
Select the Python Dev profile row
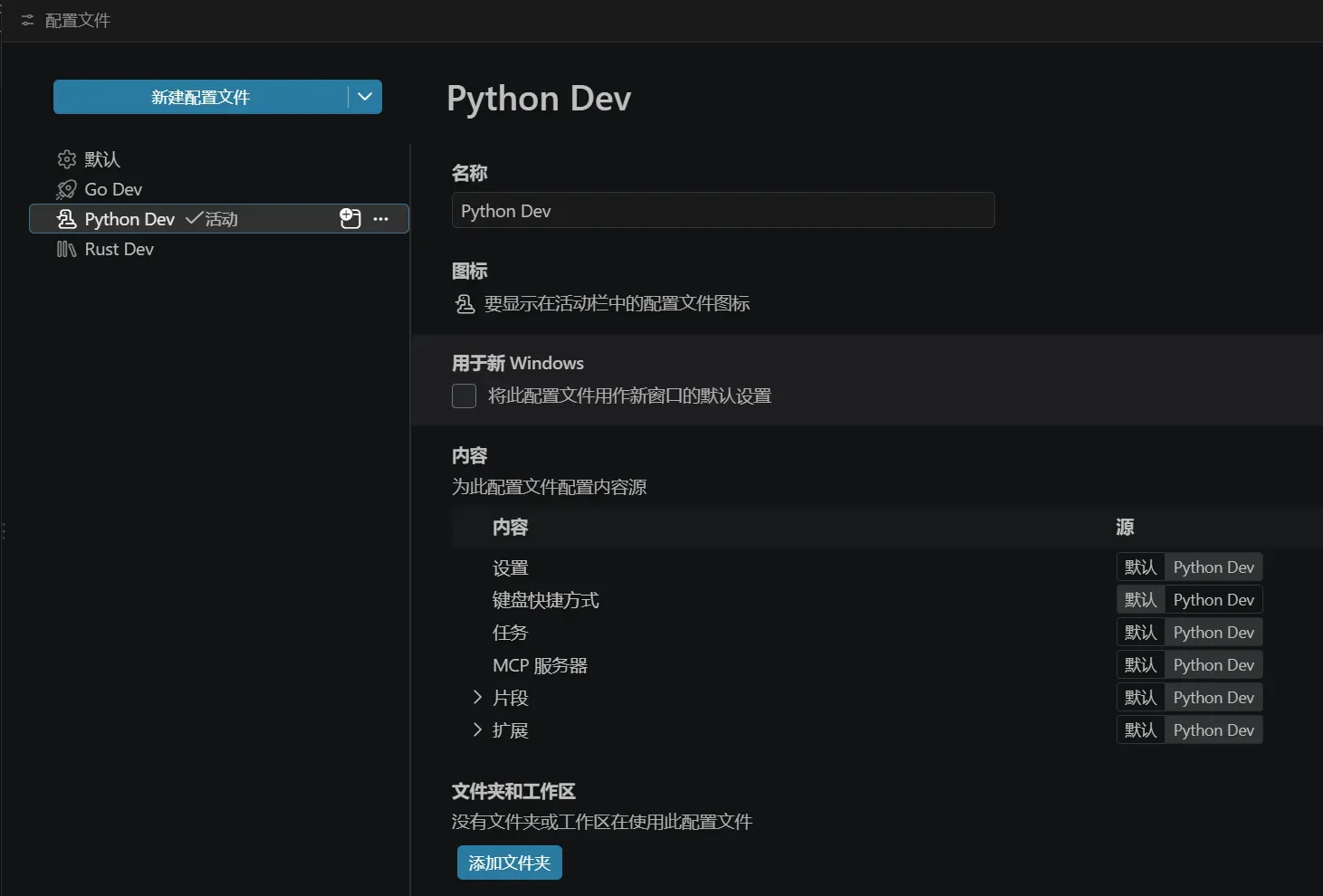219,219
